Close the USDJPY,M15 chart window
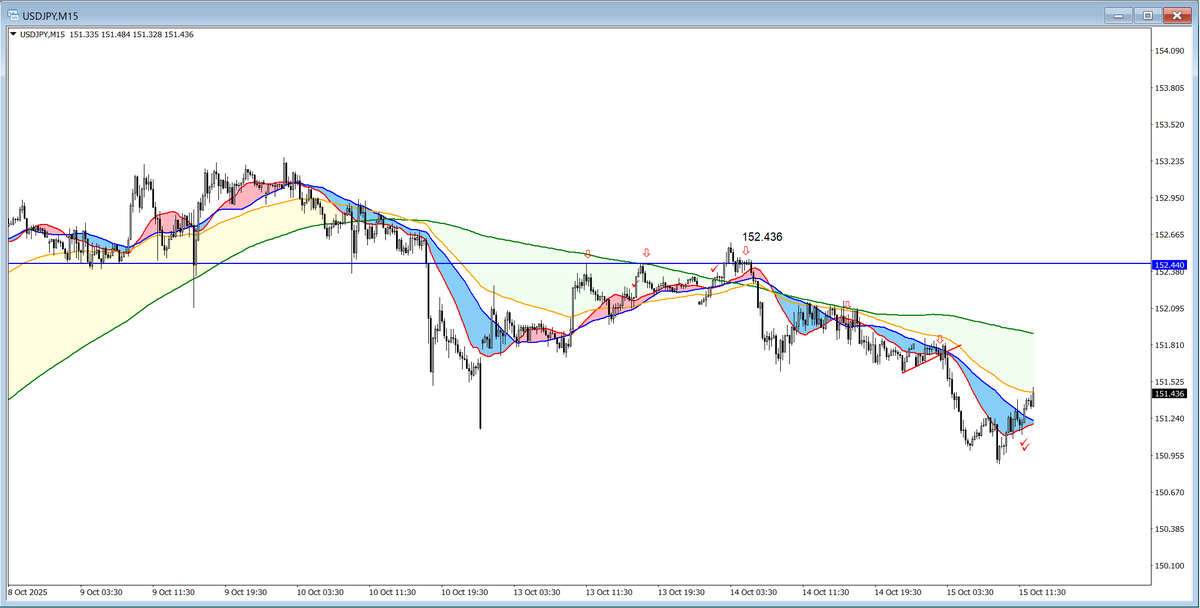 (1175, 15)
